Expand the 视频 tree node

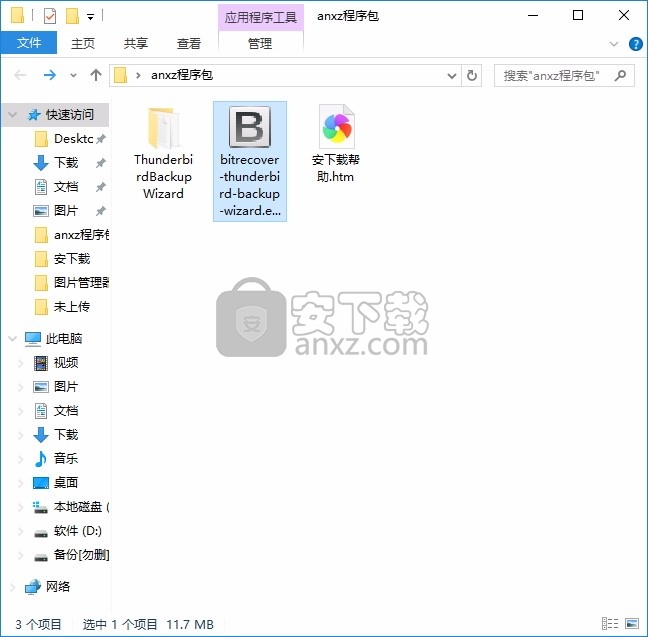20,363
